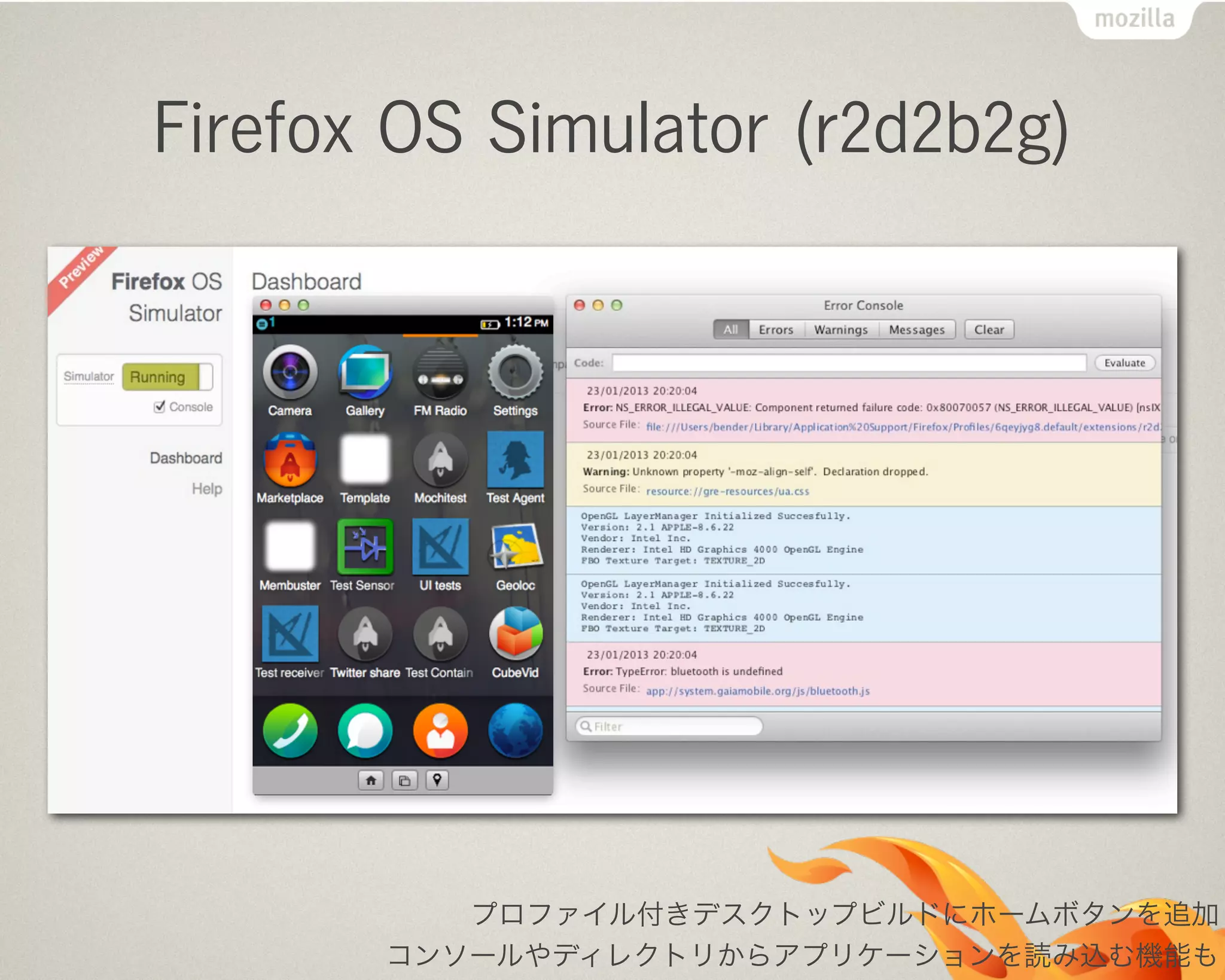The width and height of the screenshot is (1225, 980).
Task: Launch the Firefox browser globe icon
Action: point(515,731)
